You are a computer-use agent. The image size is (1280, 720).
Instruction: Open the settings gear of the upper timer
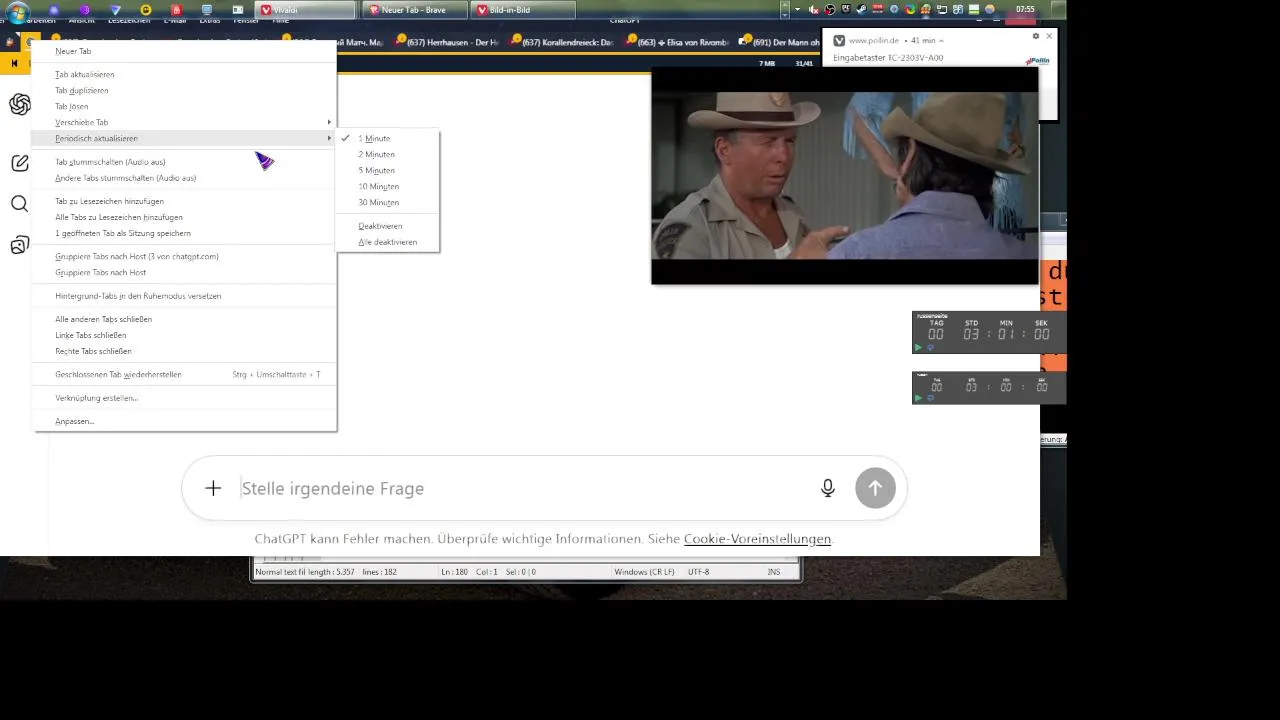pos(930,347)
